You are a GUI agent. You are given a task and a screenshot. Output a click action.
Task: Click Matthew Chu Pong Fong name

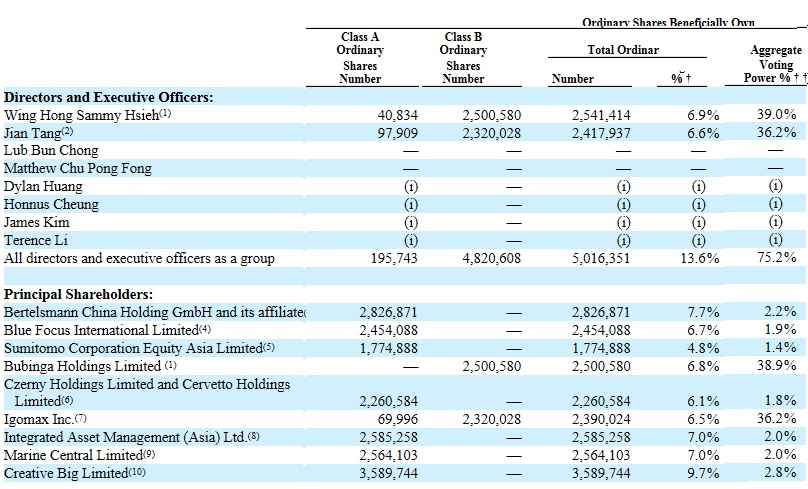point(78,168)
